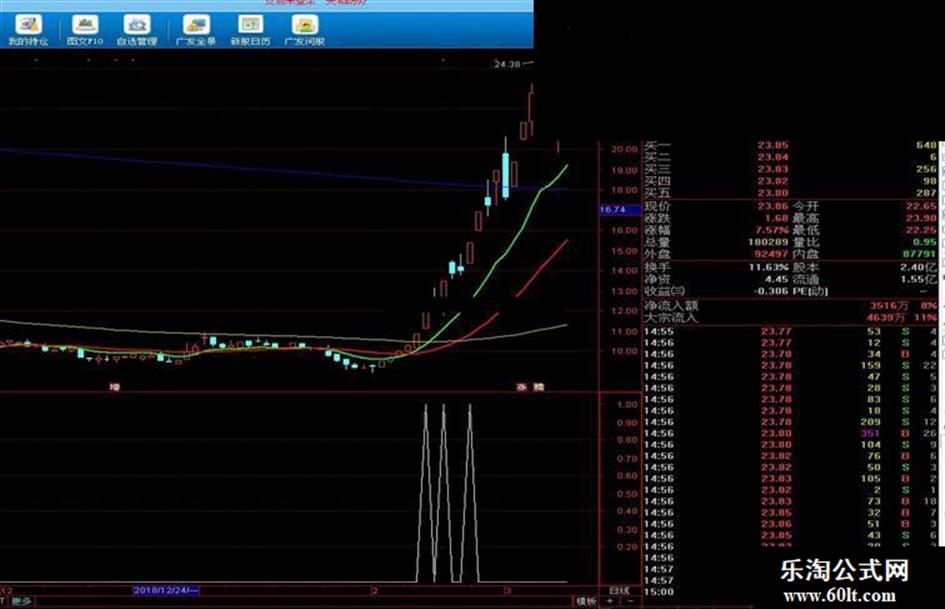
Task: Click the 涨 marker below the candles
Action: coord(522,387)
